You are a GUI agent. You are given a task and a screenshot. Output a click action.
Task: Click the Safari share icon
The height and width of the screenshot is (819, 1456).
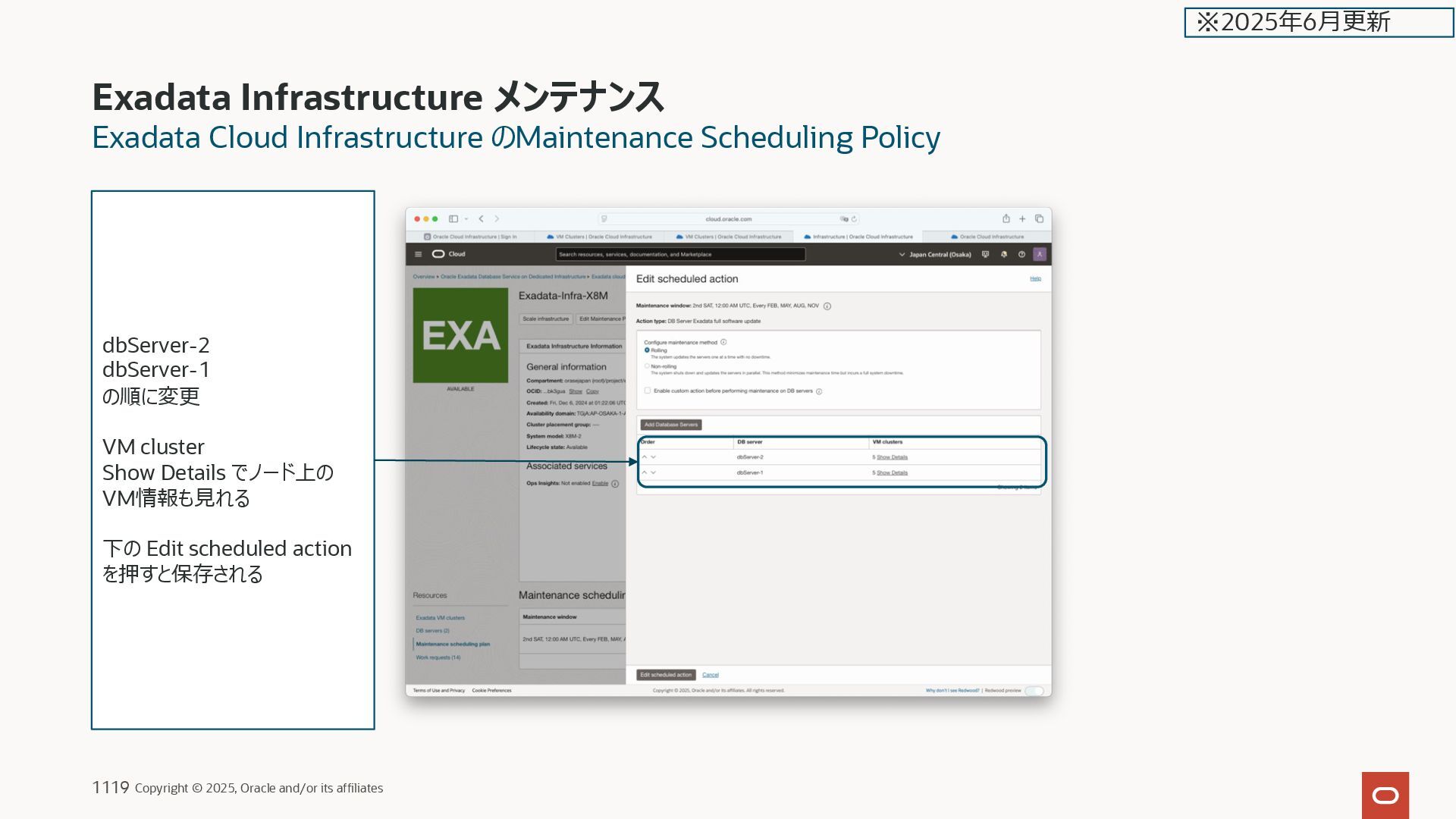pos(1006,218)
